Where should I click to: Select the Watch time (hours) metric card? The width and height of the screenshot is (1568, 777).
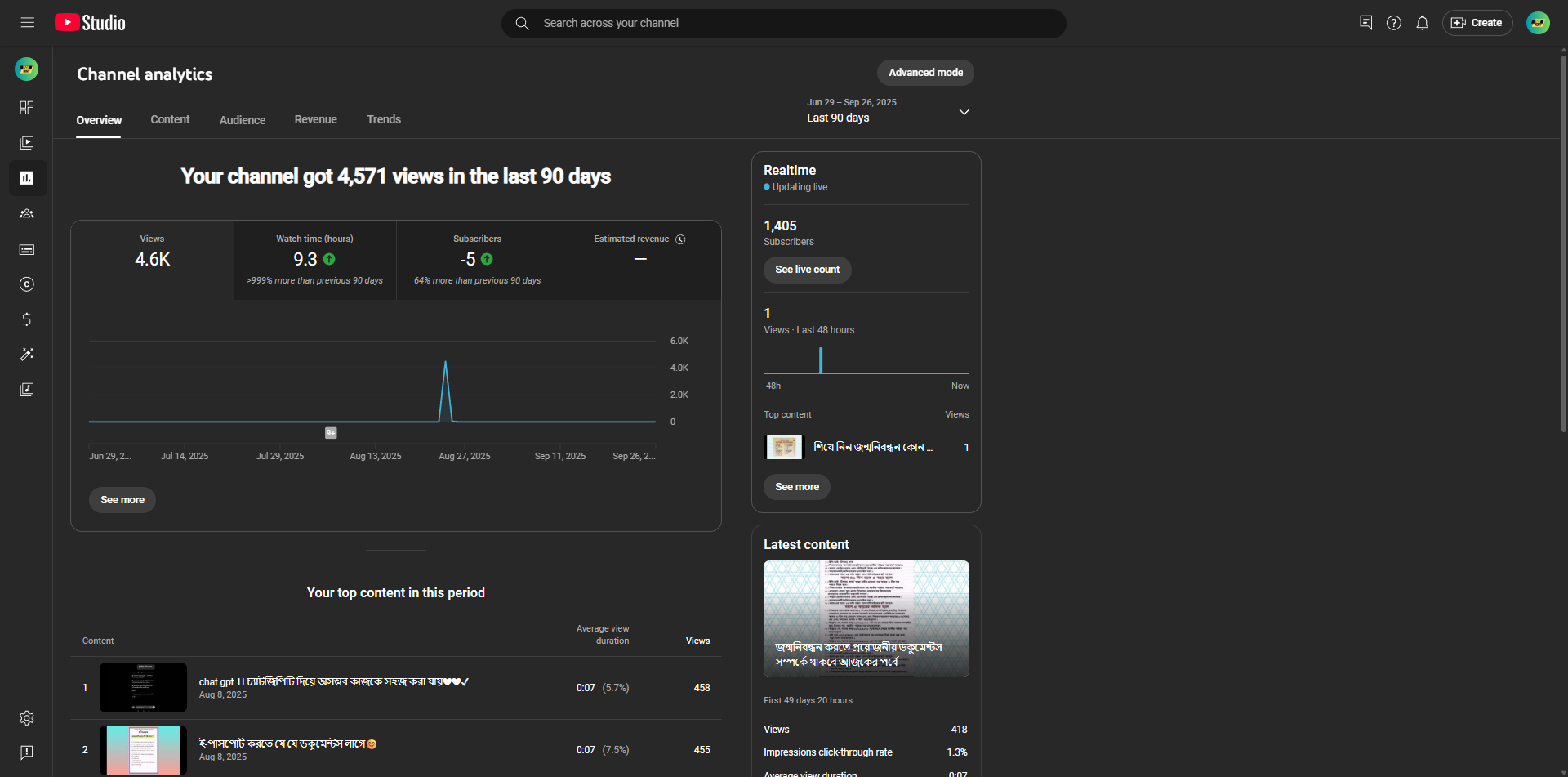314,260
